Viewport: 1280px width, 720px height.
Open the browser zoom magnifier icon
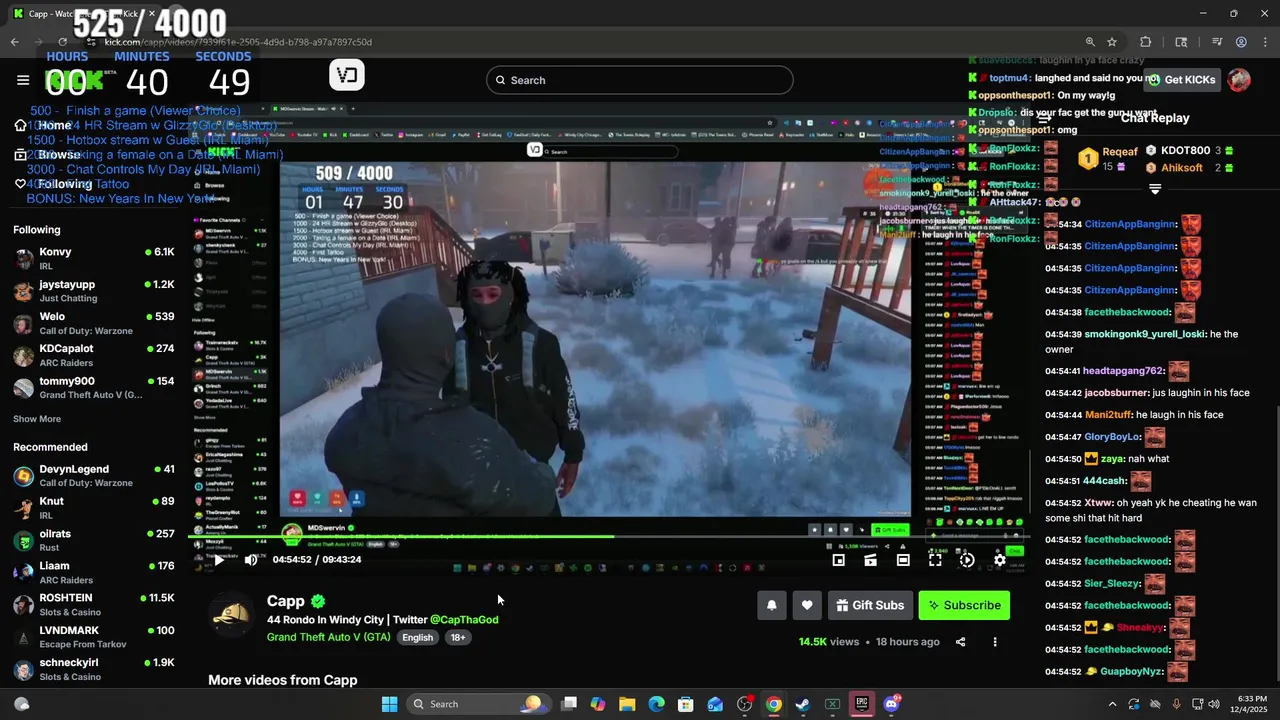(x=1090, y=42)
